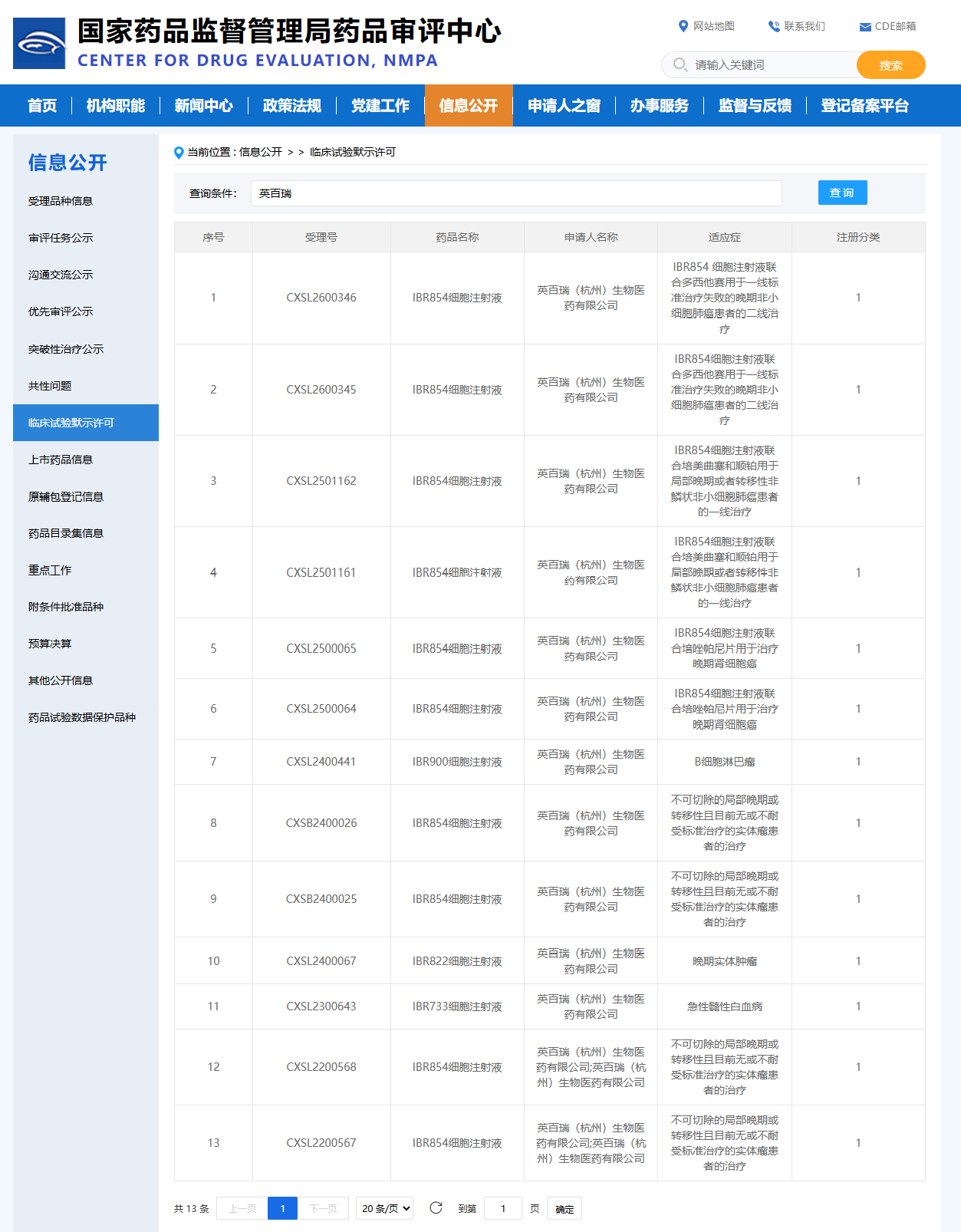The height and width of the screenshot is (1232, 961).
Task: Open 原辅包登记信息 in sidebar
Action: pos(66,496)
